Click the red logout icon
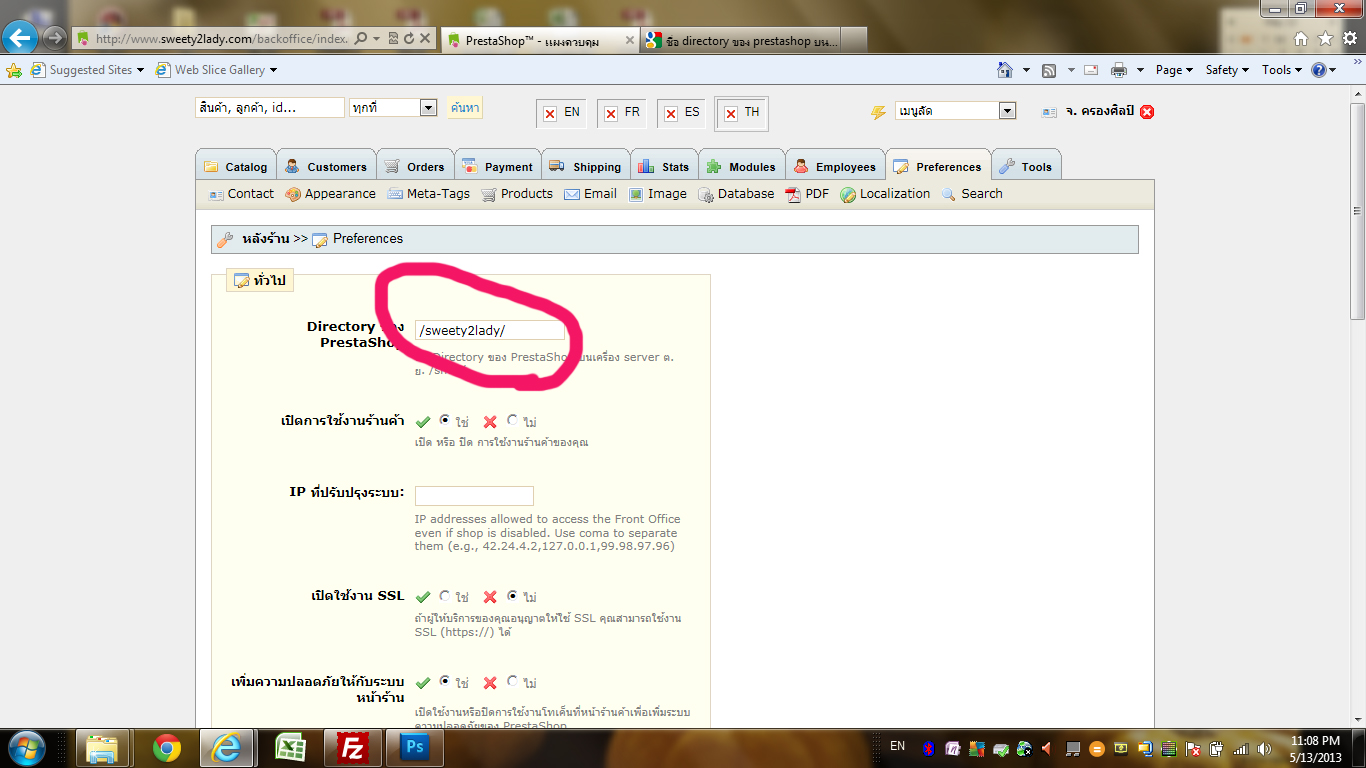The width and height of the screenshot is (1366, 768). 1147,111
